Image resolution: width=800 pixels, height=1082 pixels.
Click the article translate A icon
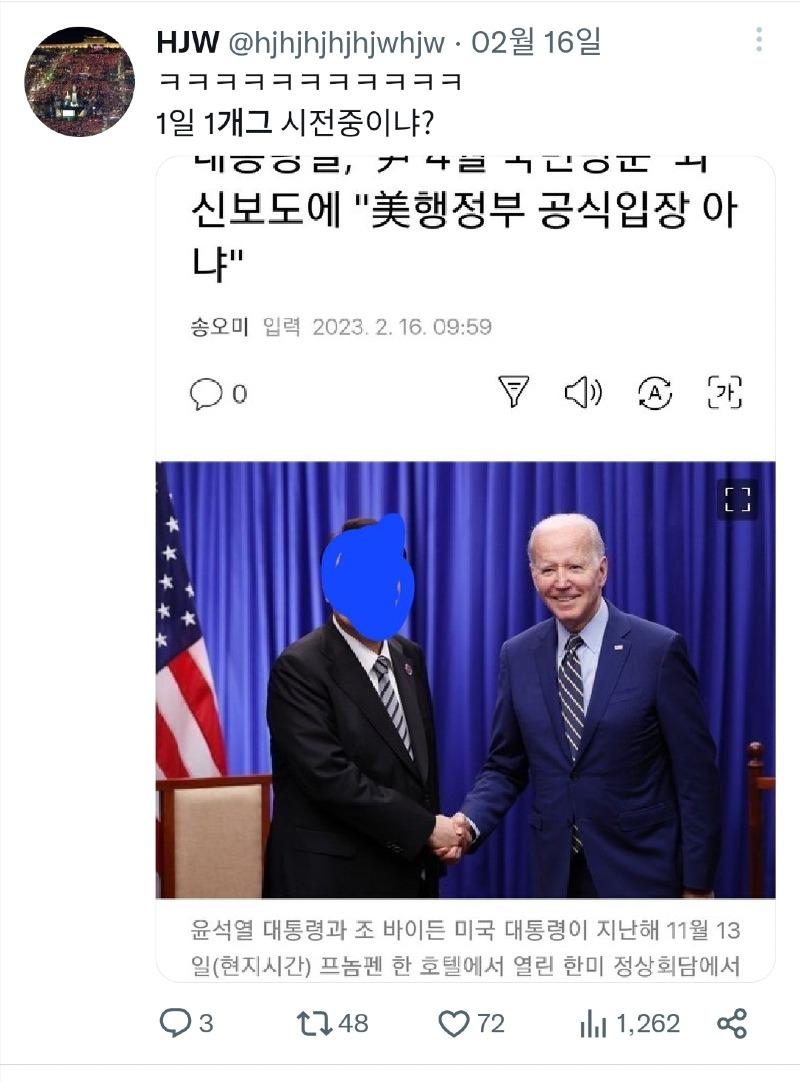[654, 393]
